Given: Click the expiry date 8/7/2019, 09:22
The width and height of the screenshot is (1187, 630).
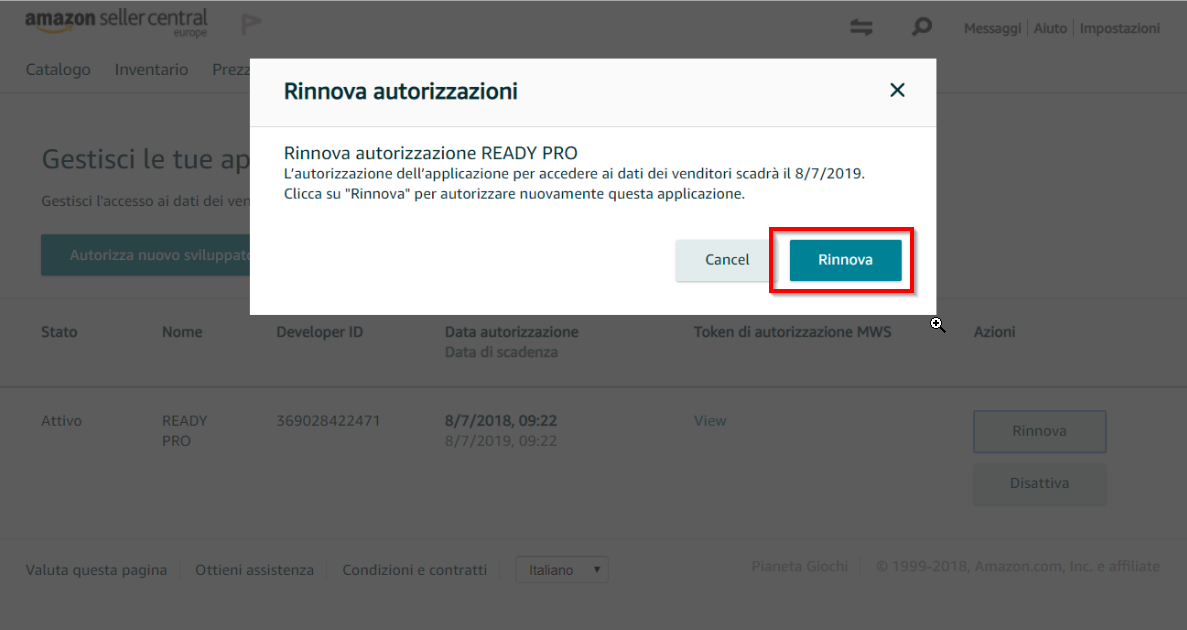Looking at the screenshot, I should (x=501, y=441).
